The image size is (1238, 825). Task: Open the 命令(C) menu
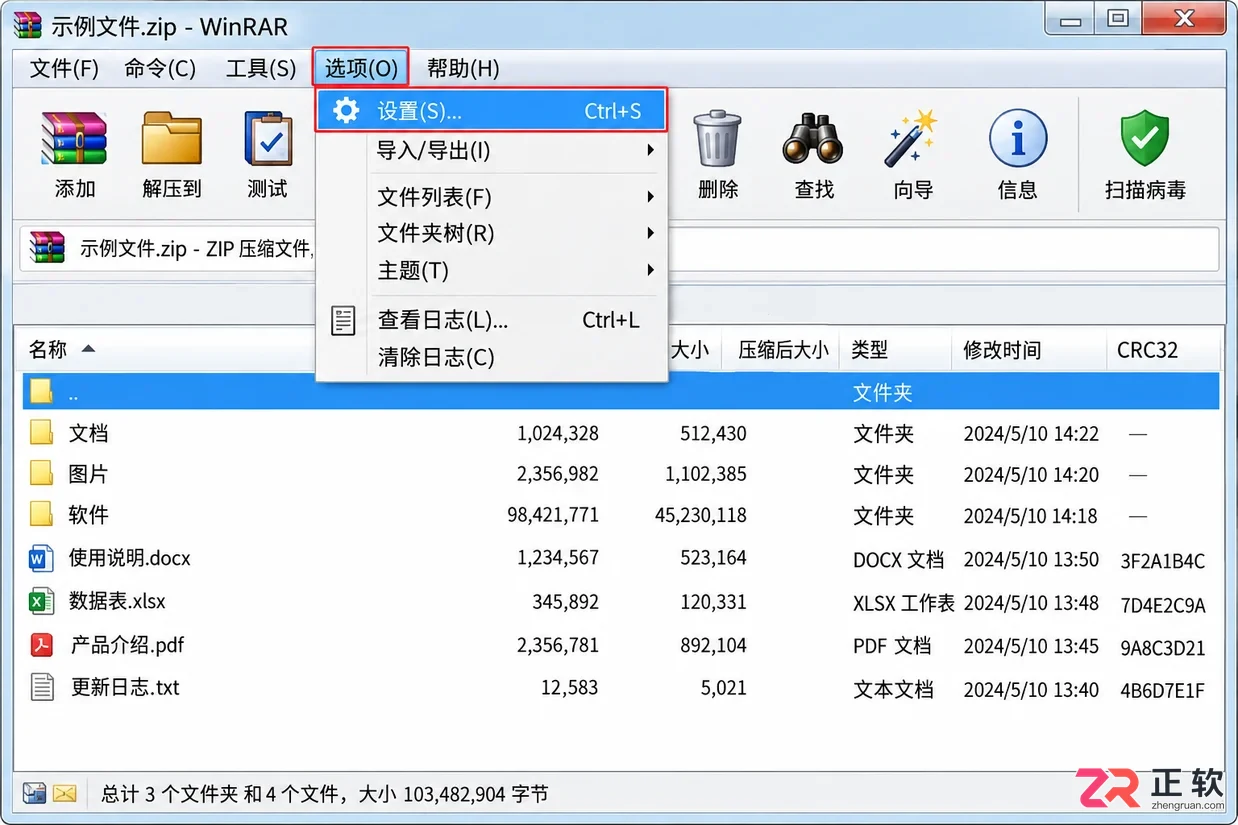click(x=160, y=68)
